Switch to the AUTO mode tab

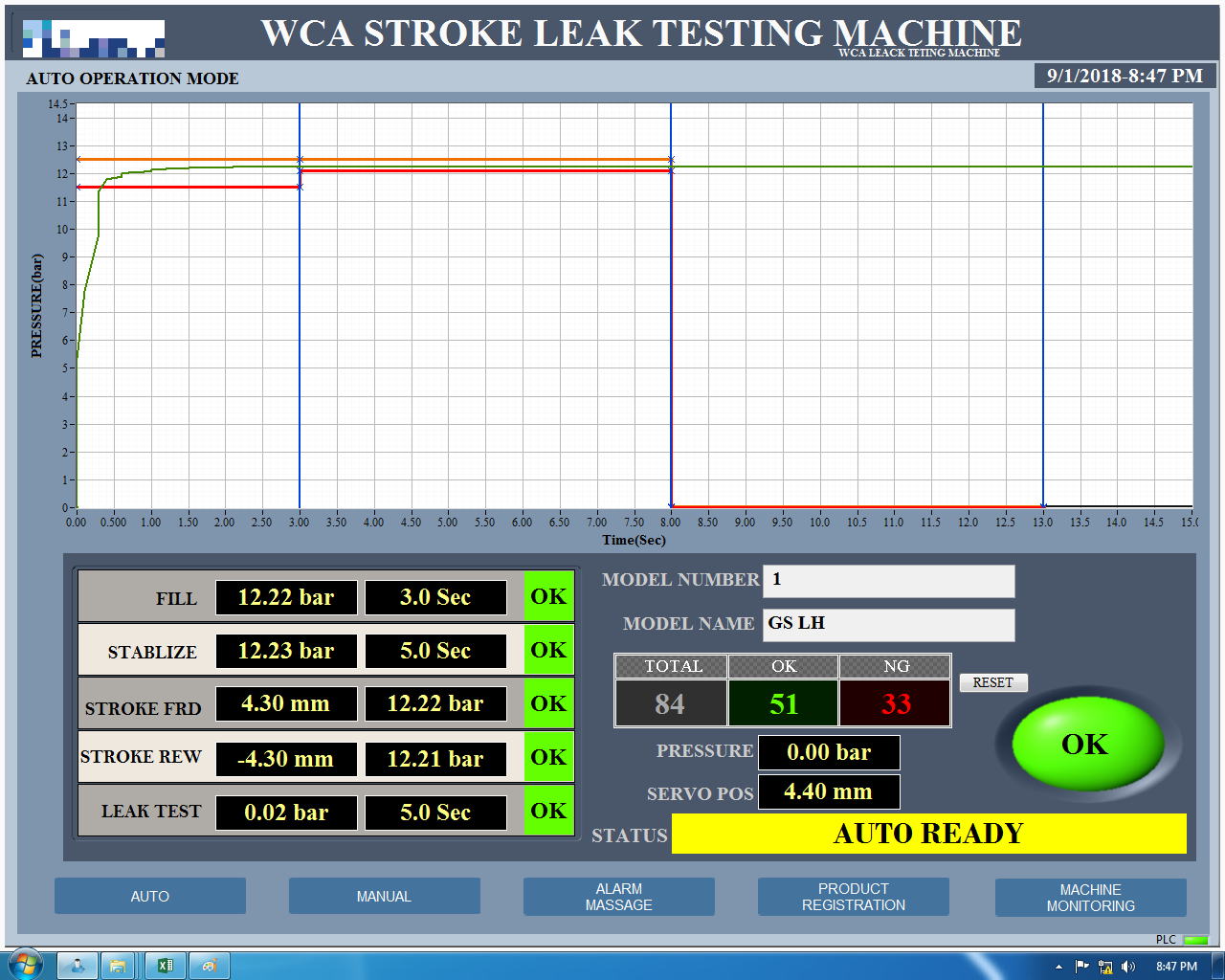[x=150, y=896]
